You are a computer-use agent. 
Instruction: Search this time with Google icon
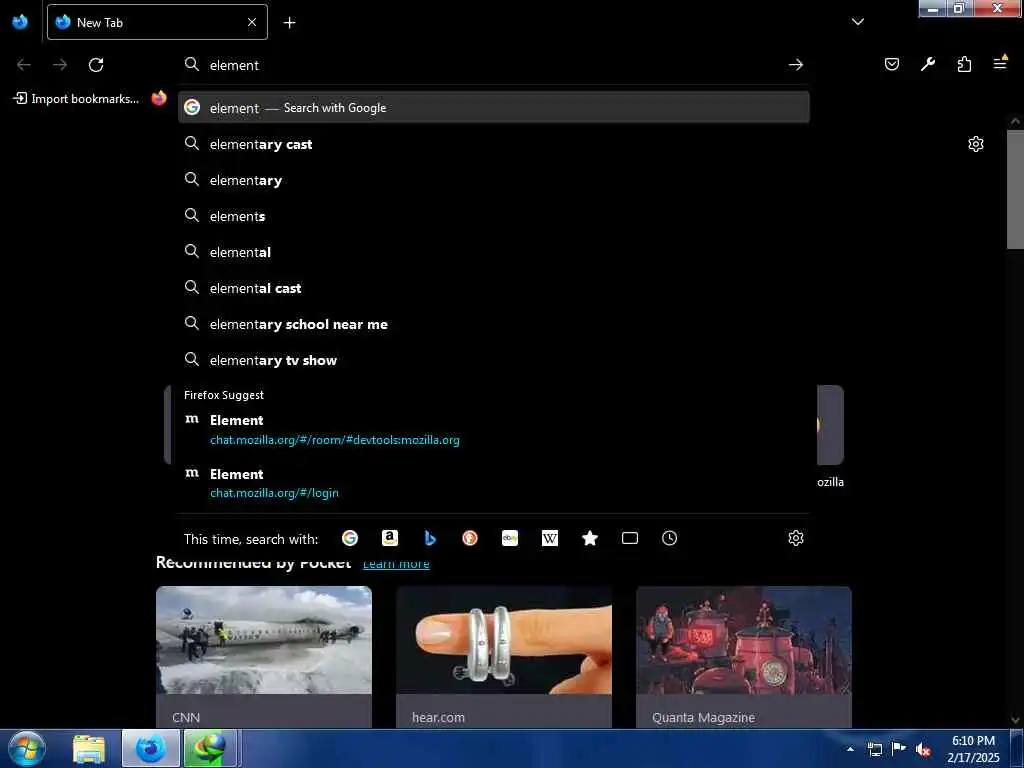350,538
